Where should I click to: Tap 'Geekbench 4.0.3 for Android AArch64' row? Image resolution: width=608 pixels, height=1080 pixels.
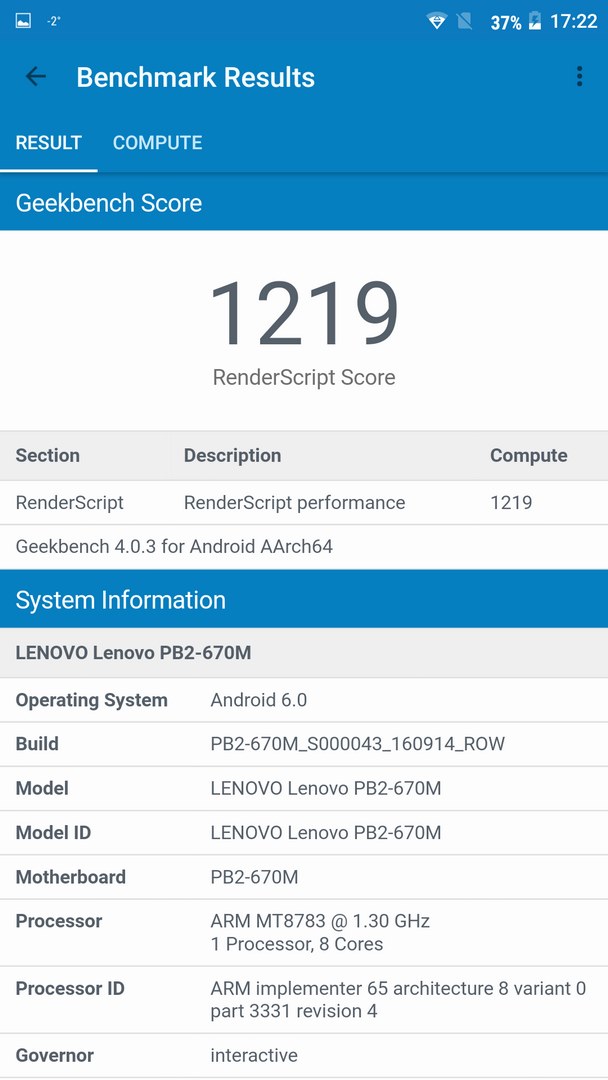click(x=304, y=547)
